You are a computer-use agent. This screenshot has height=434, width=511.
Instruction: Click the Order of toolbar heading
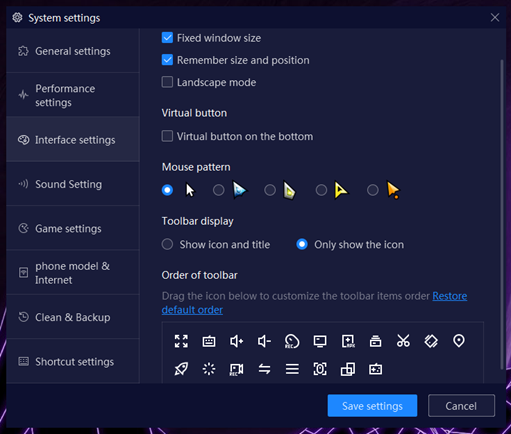(x=199, y=275)
